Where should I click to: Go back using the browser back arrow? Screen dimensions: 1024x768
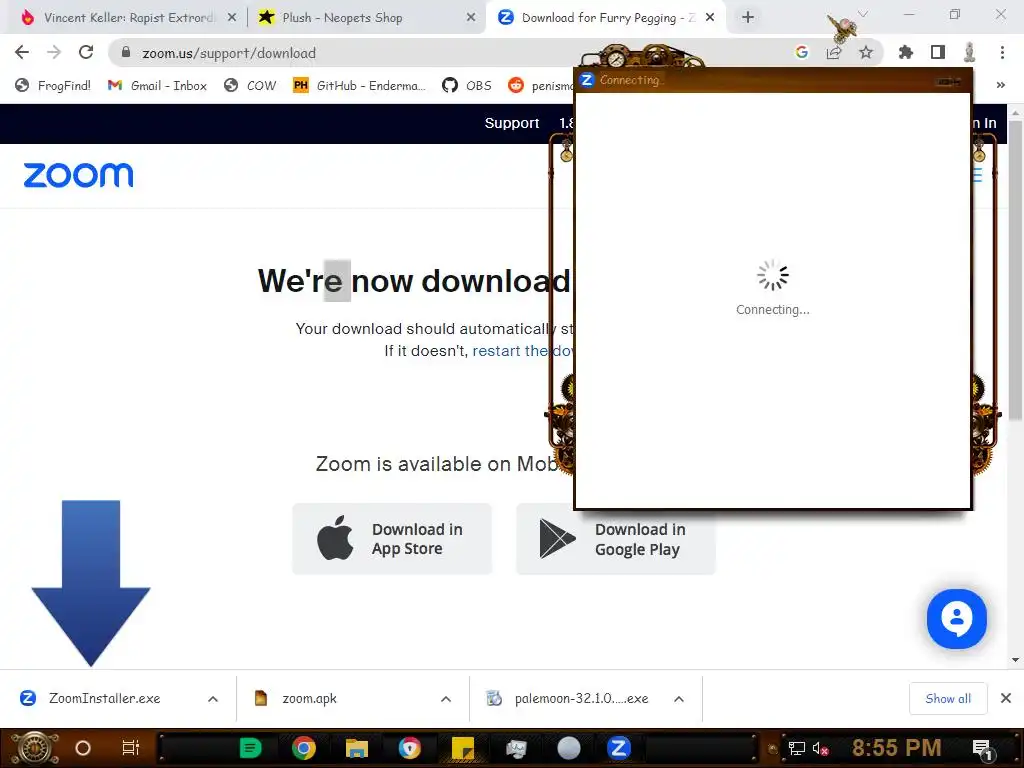(x=22, y=52)
